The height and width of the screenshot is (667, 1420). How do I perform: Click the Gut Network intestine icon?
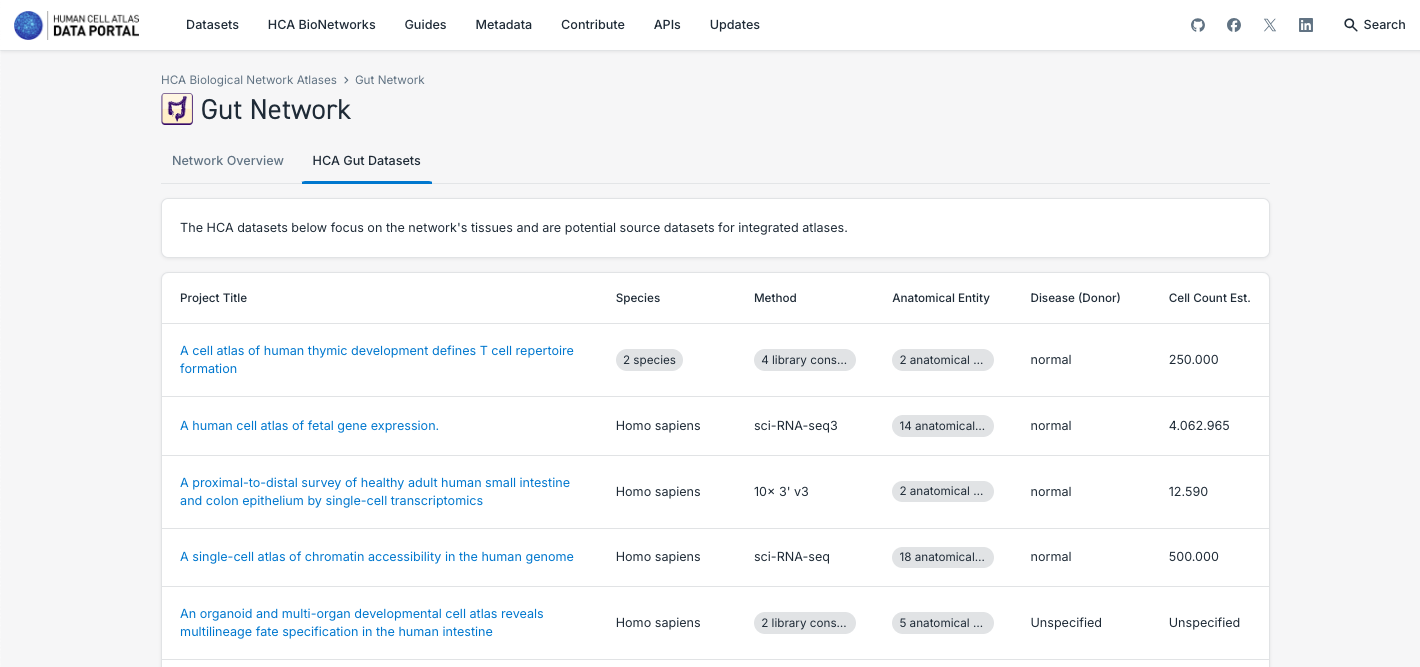coord(177,109)
